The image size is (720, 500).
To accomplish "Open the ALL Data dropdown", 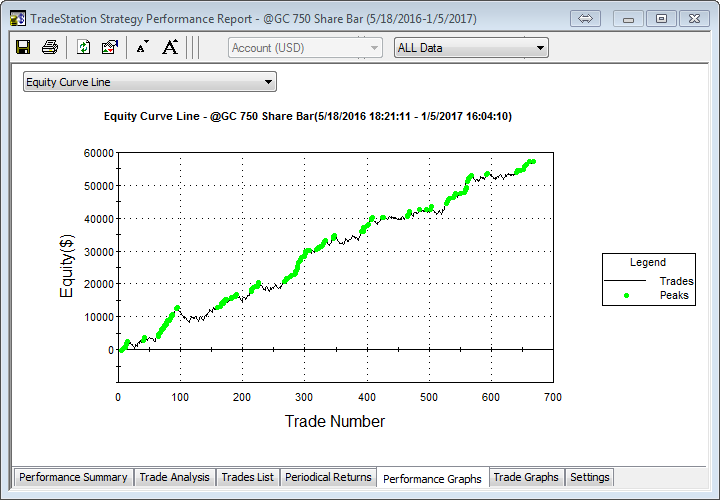I will (x=471, y=47).
